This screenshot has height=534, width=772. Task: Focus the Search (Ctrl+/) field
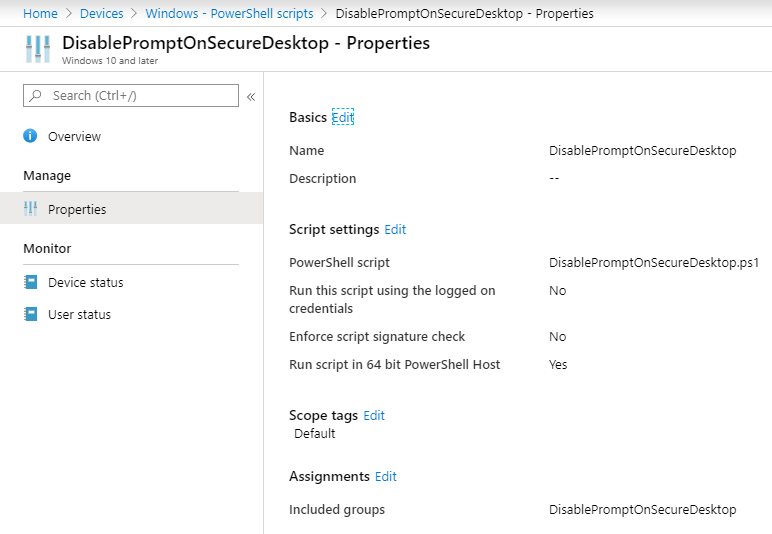pos(131,95)
